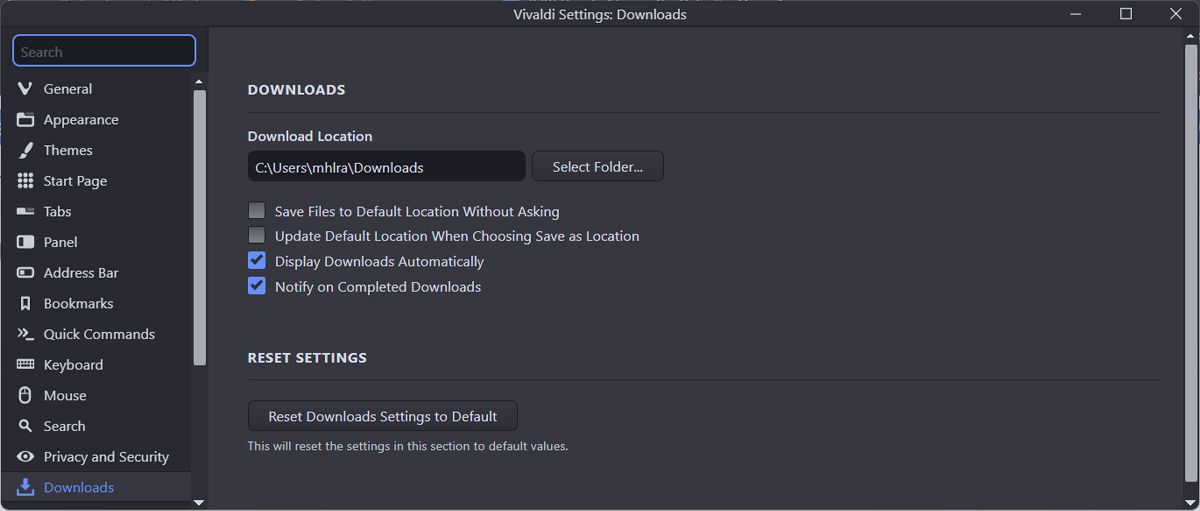Screen dimensions: 1200x511
Task: Click the Themes brush icon in sidebar
Action: 26,150
